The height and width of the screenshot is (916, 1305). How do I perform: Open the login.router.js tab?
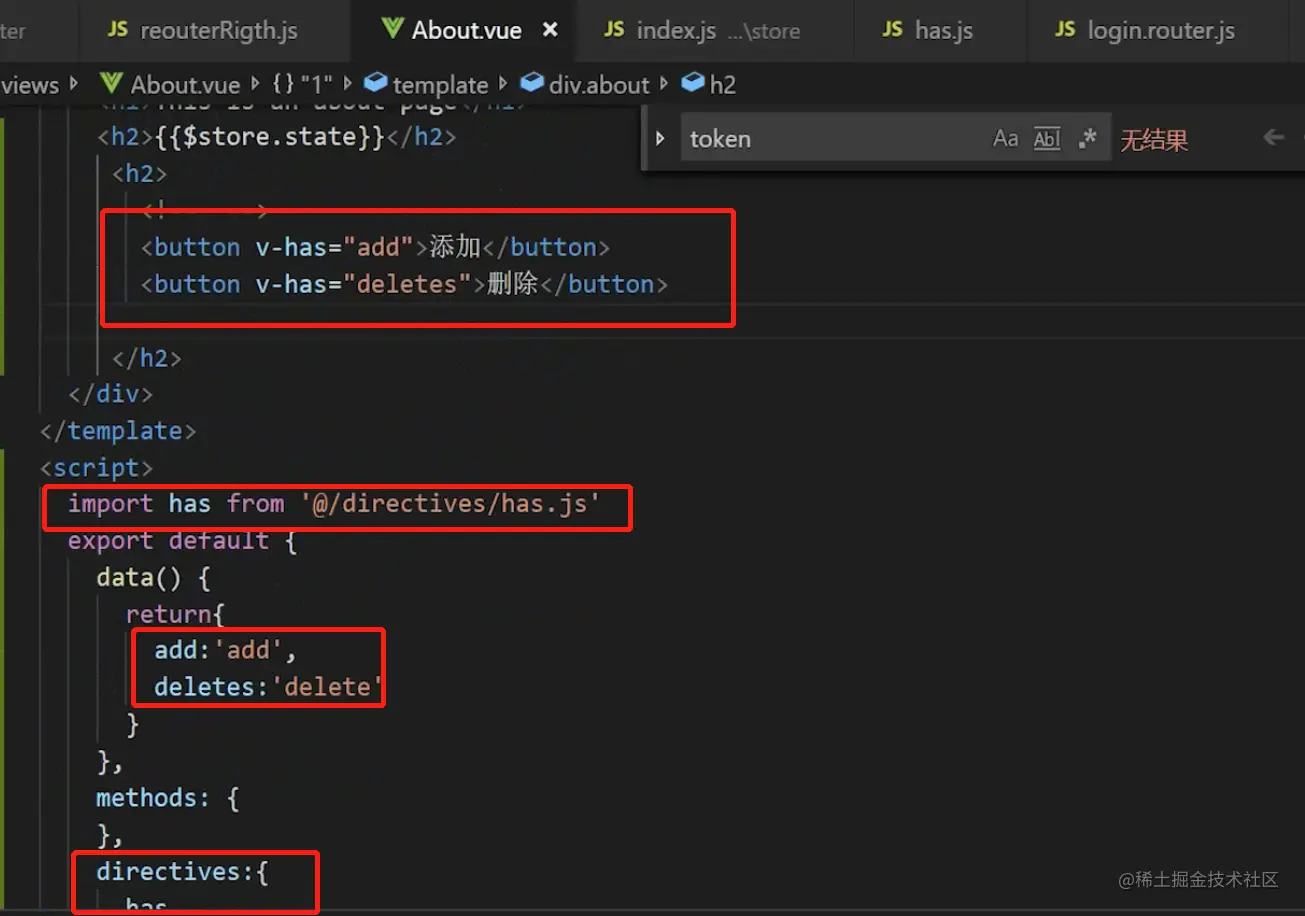point(1146,30)
